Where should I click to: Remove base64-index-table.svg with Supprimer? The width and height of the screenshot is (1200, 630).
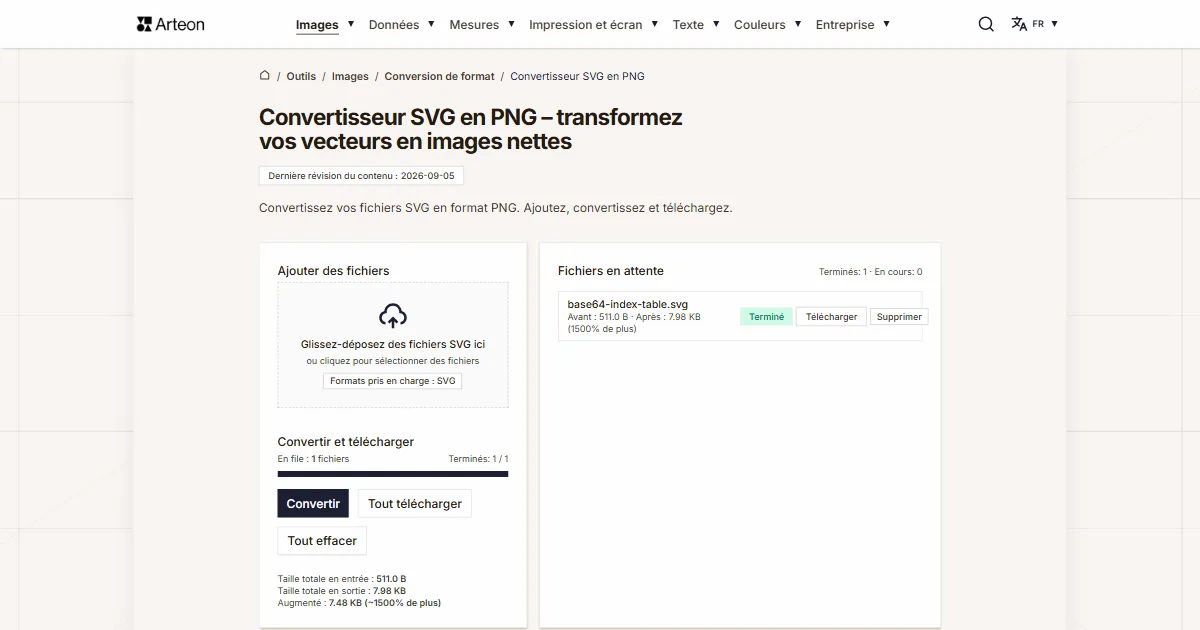899,316
